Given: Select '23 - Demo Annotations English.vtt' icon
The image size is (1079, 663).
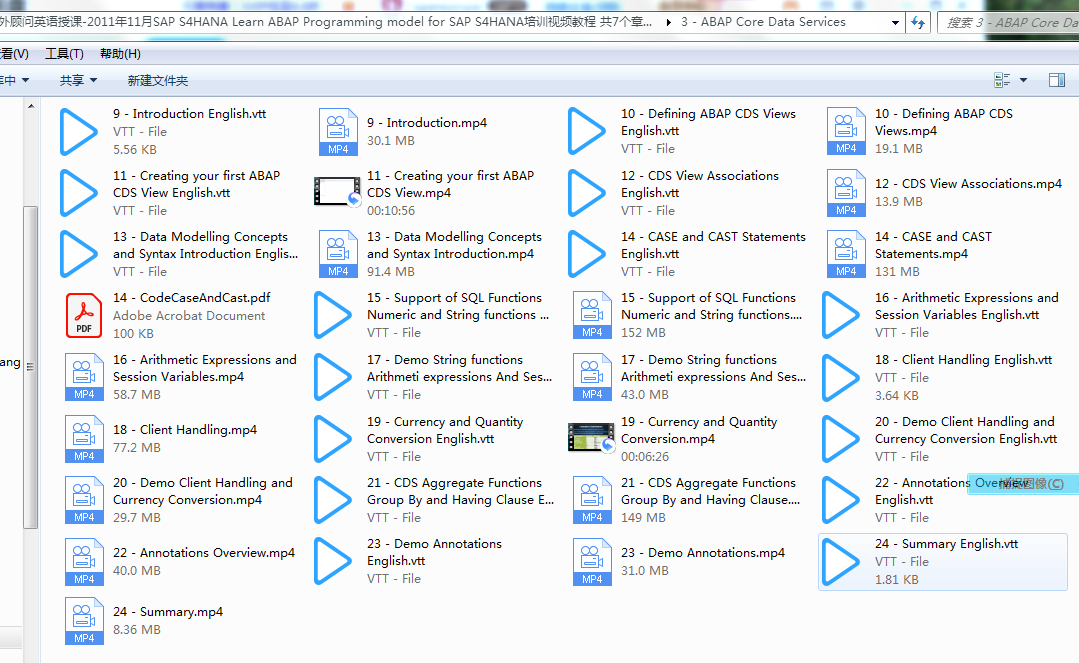Looking at the screenshot, I should pos(333,562).
